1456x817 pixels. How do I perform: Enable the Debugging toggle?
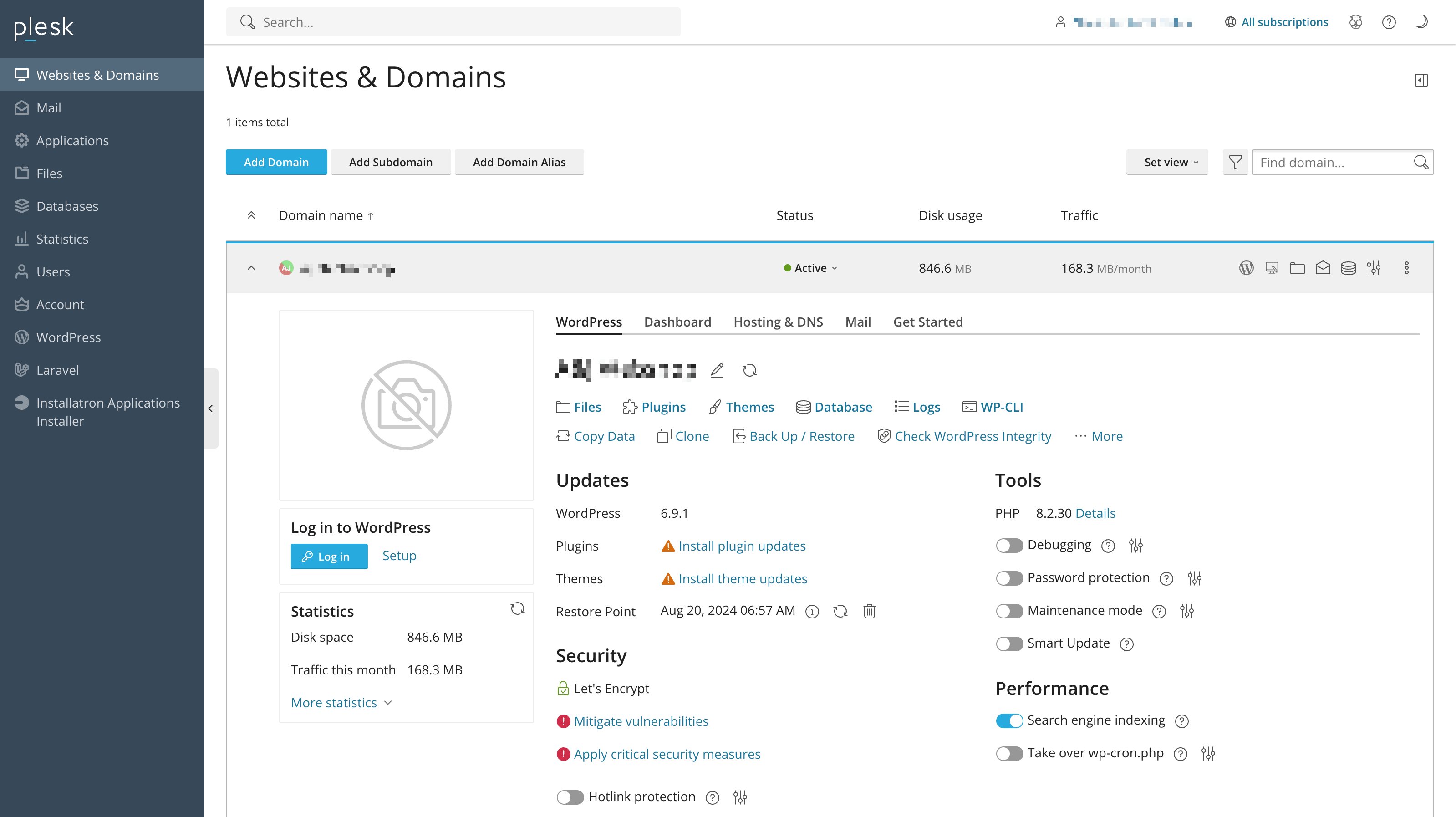(x=1009, y=546)
